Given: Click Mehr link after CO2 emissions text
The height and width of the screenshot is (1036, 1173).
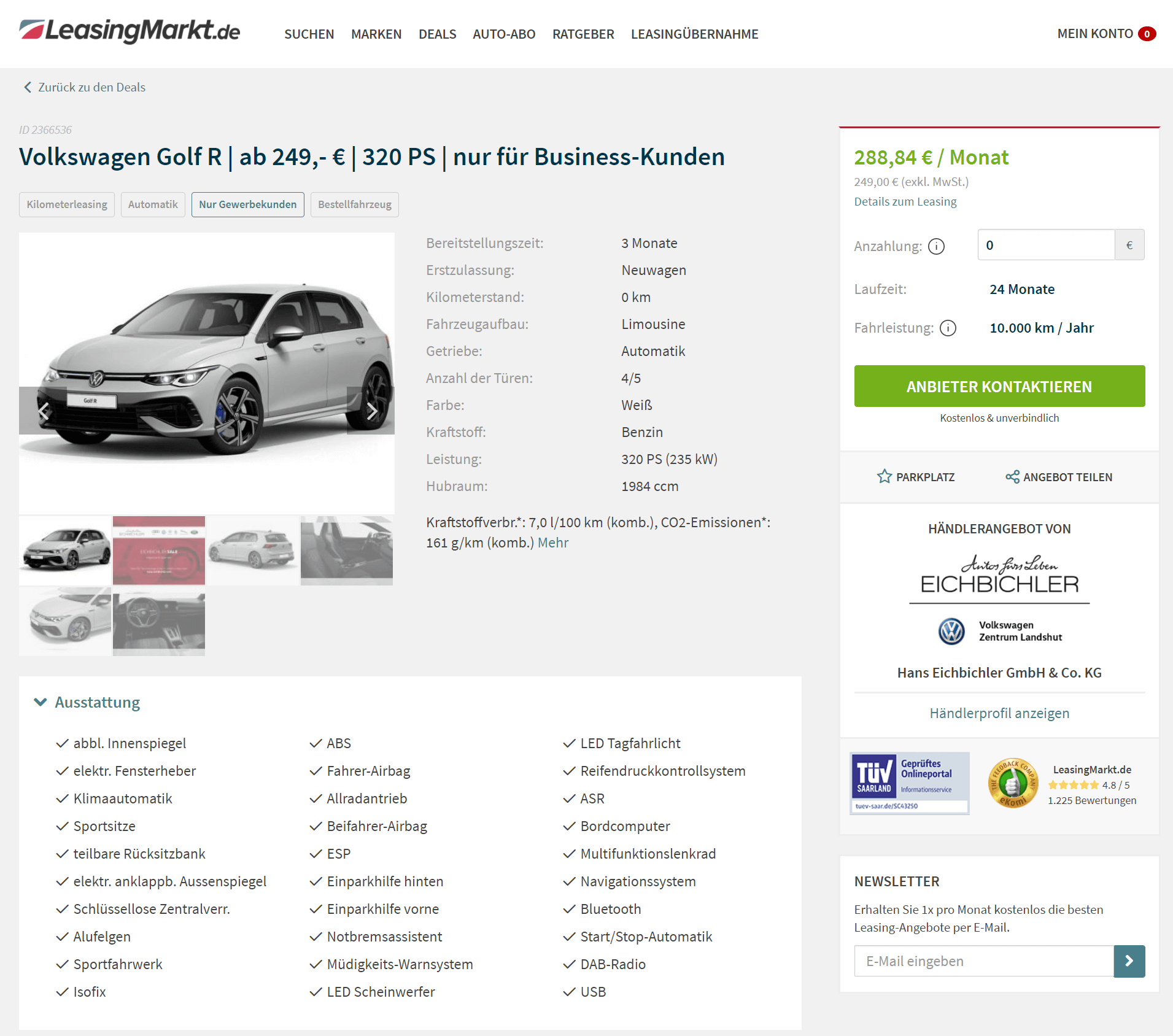Looking at the screenshot, I should 553,543.
